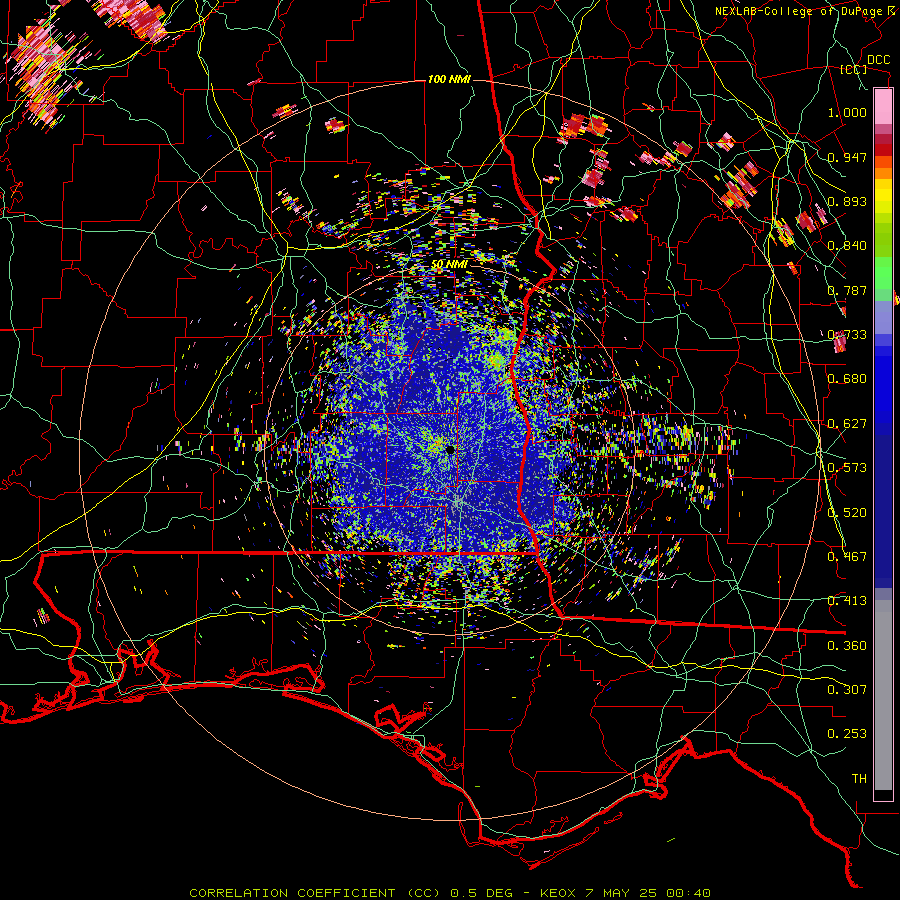
Task: Click the 100 NMI range ring label
Action: click(x=449, y=79)
